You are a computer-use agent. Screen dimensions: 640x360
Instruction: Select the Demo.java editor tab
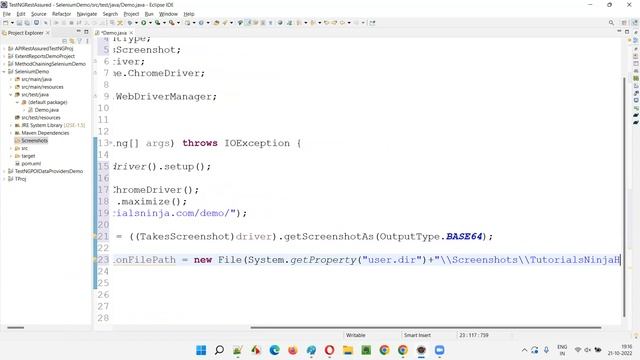[x=114, y=33]
